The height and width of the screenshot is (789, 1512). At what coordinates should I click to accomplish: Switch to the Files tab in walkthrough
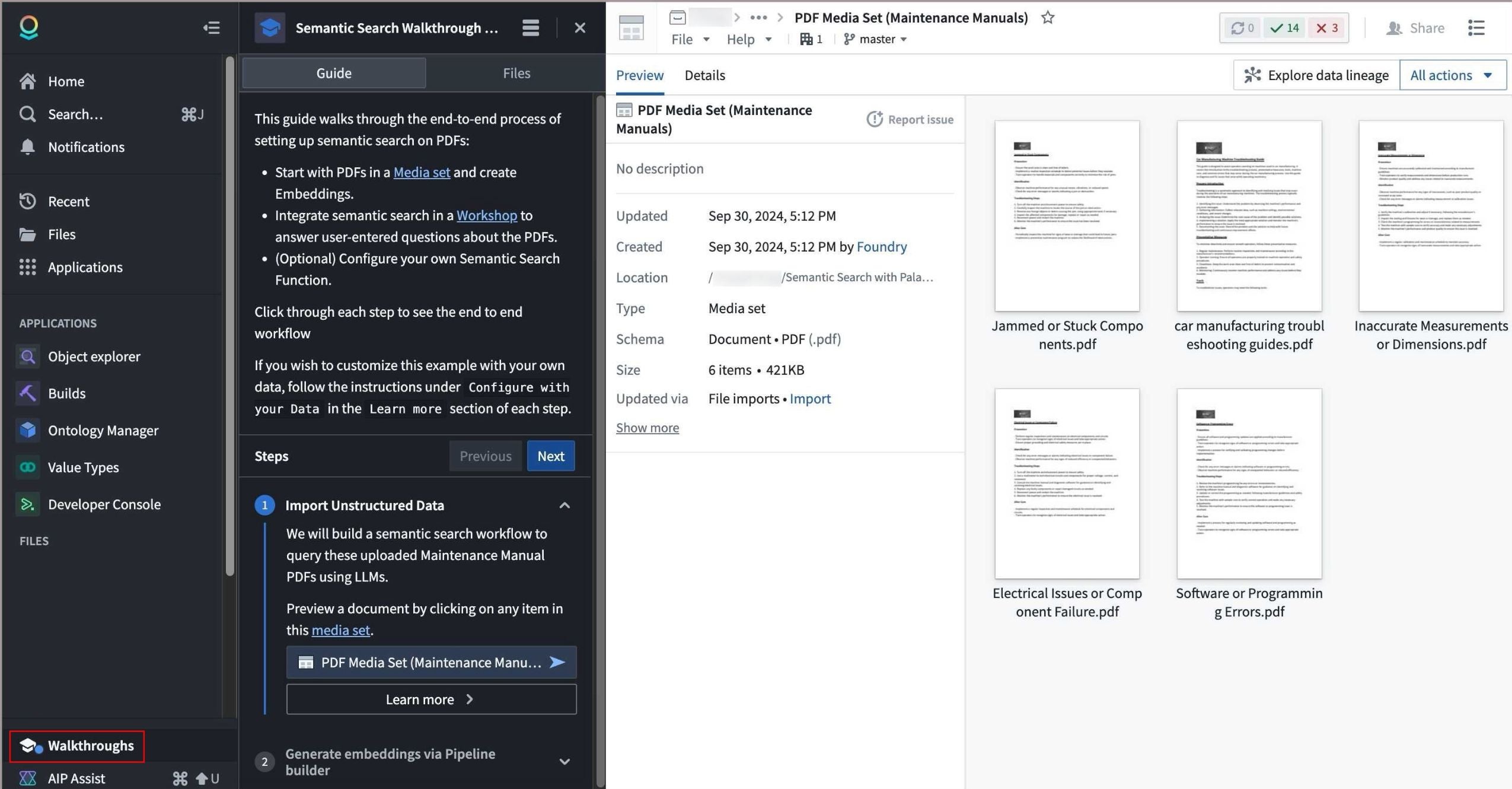point(516,73)
